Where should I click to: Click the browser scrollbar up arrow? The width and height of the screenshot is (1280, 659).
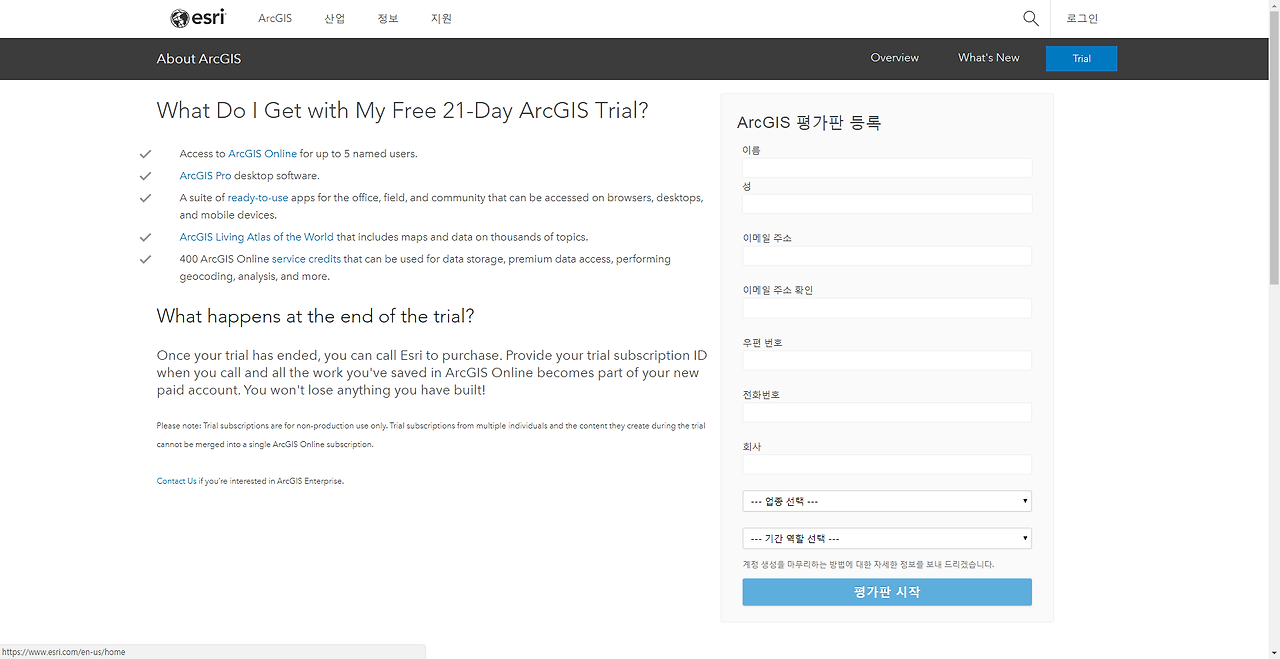1273,6
